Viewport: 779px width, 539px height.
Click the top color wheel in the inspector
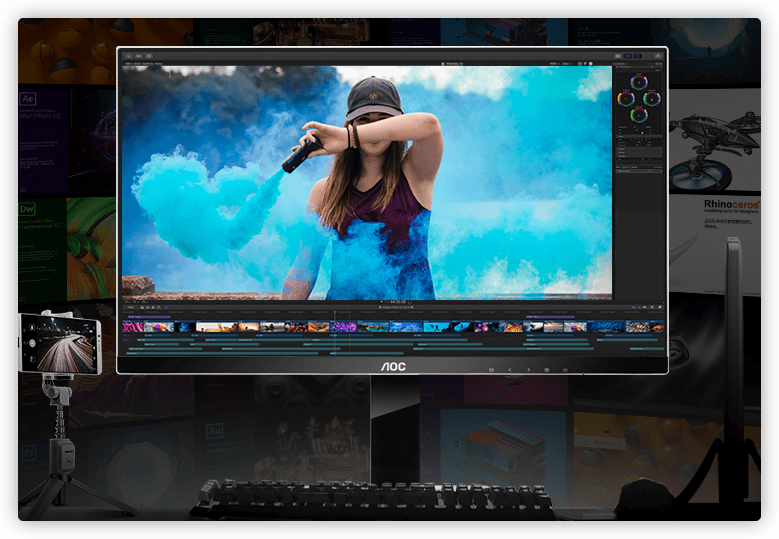pos(639,82)
